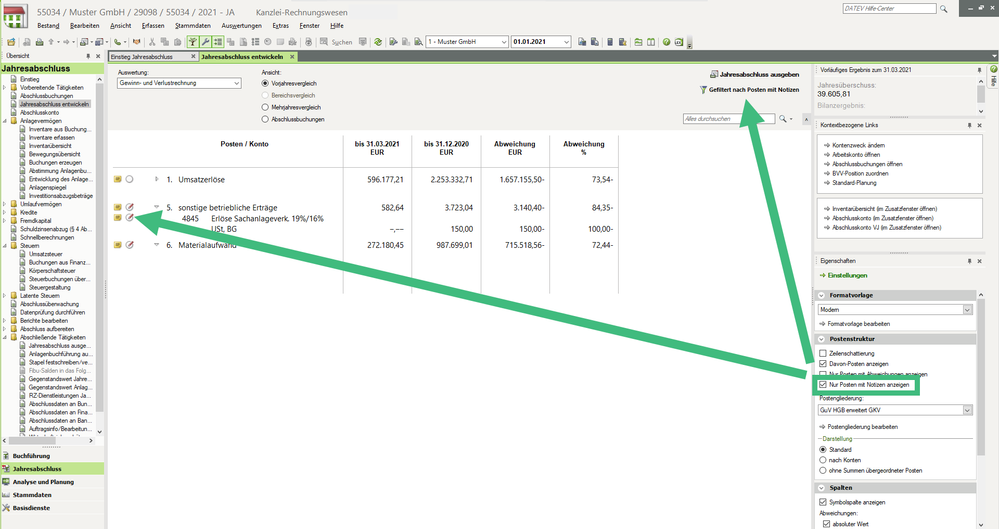Click the green help question mark toolbar icon
The width and height of the screenshot is (999, 529).
click(666, 42)
